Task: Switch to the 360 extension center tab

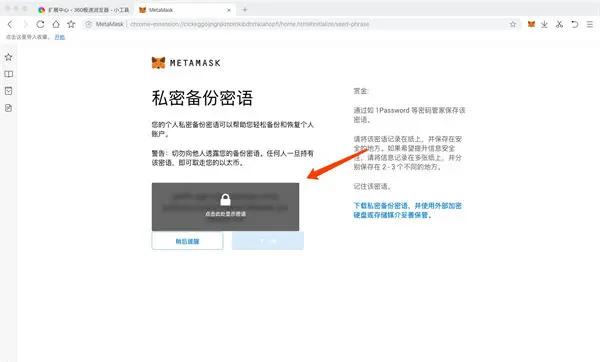Action: coord(84,10)
